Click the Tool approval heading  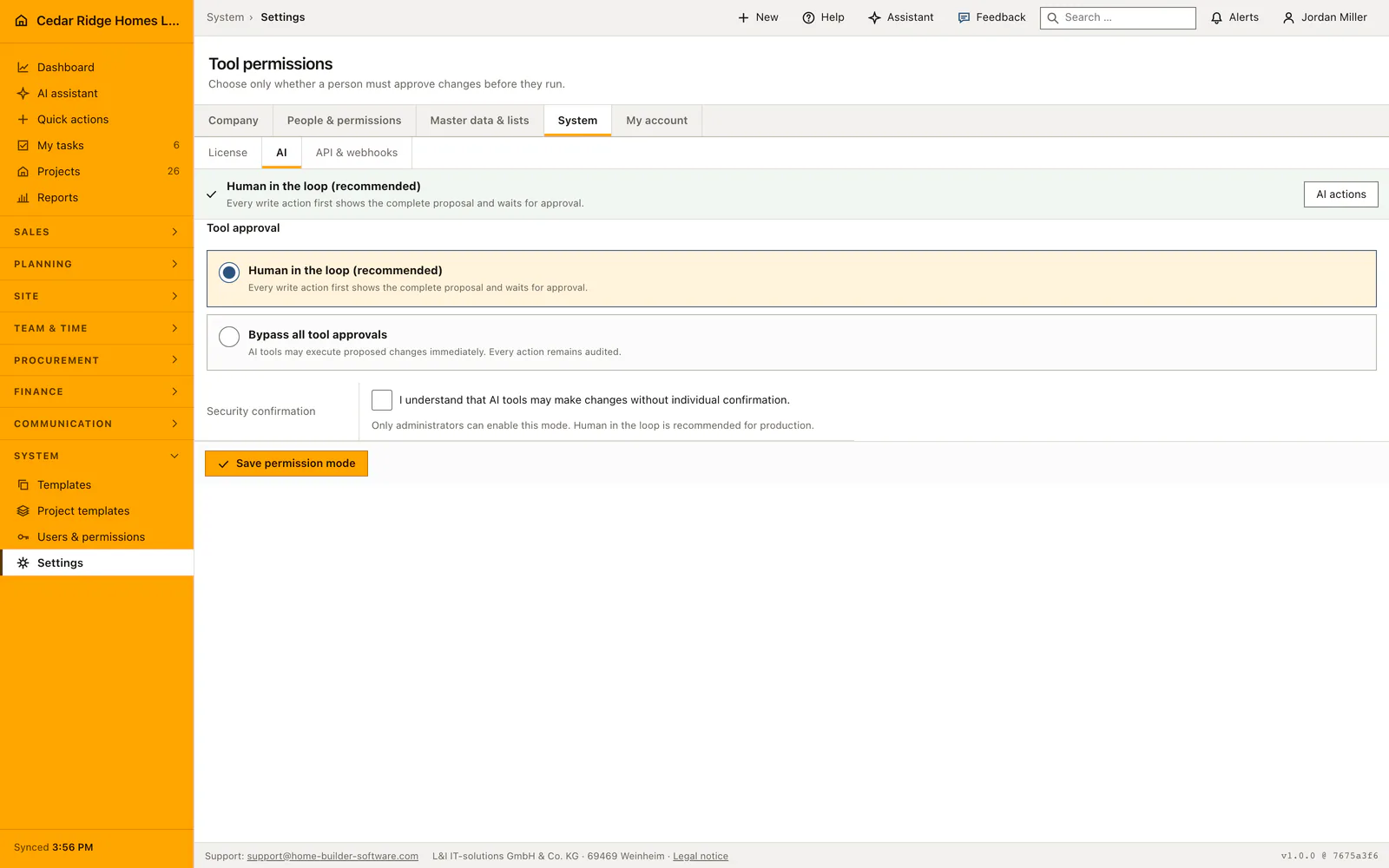(x=243, y=228)
